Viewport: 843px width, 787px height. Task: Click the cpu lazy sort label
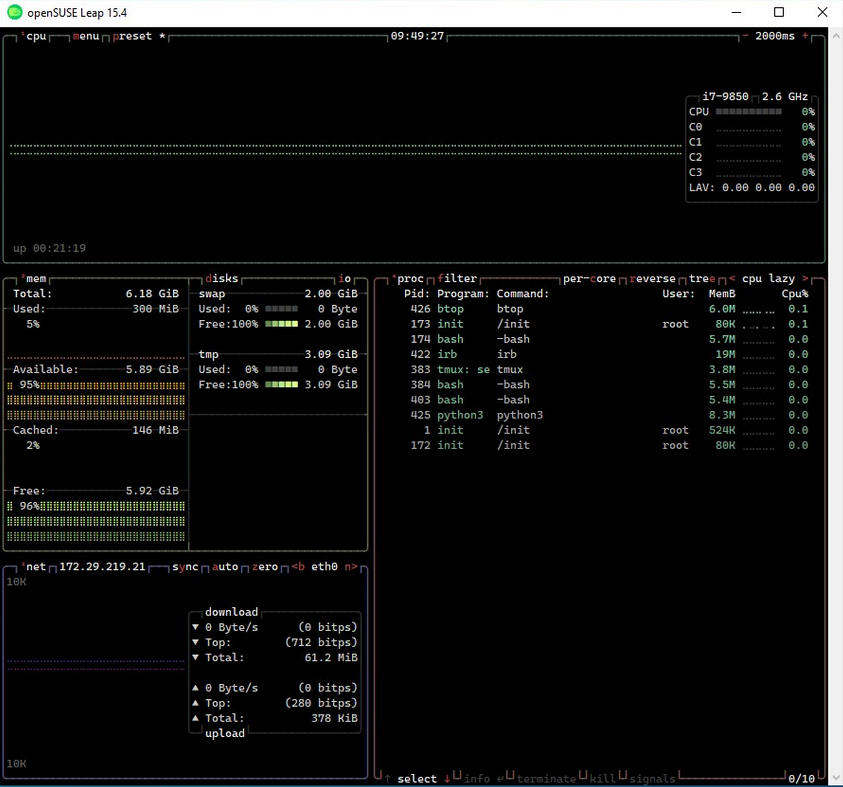[x=768, y=278]
